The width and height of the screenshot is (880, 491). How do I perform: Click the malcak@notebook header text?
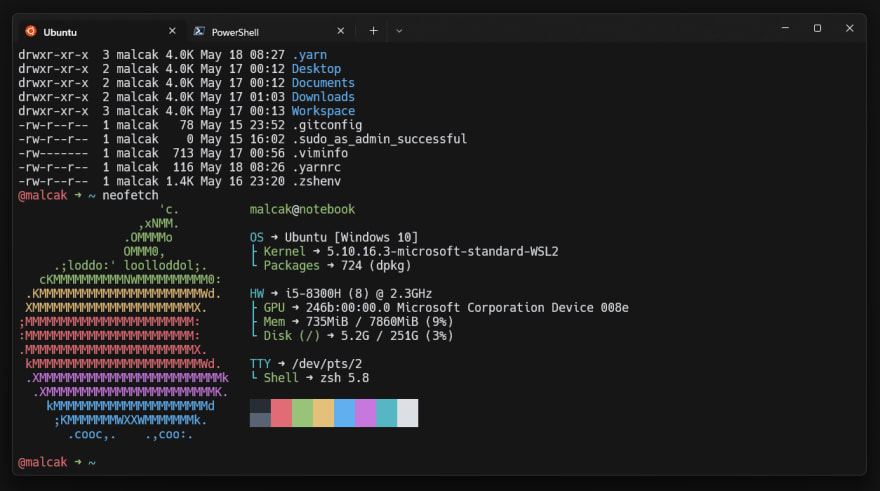[x=302, y=209]
